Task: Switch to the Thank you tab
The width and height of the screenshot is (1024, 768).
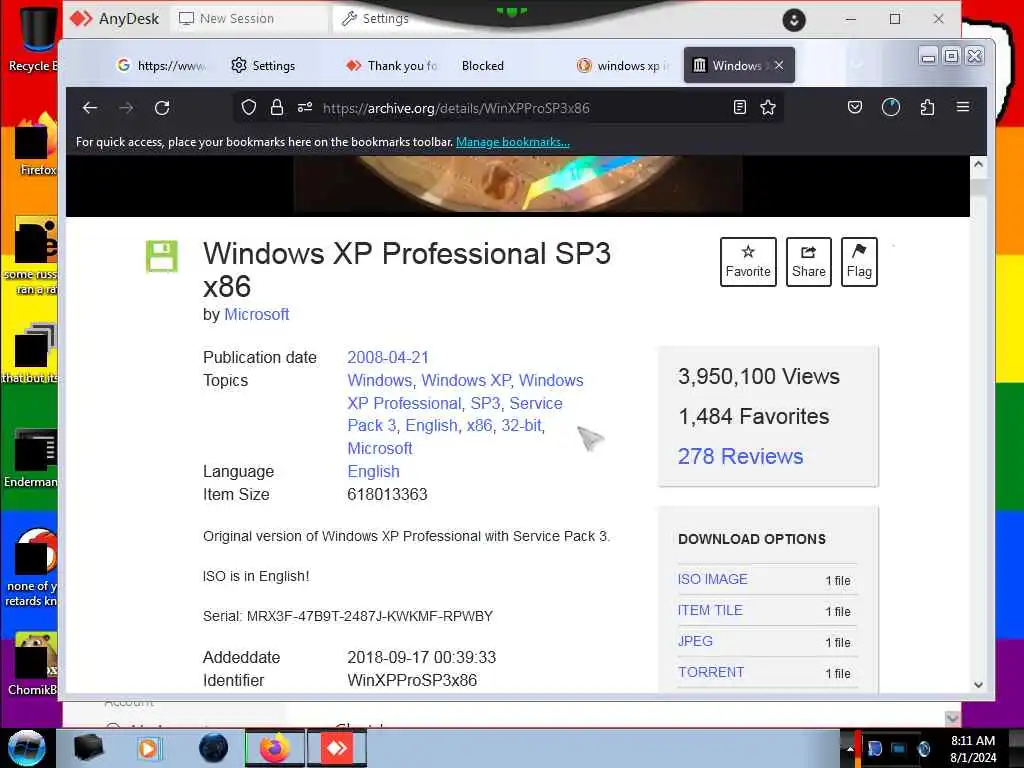Action: coord(392,65)
